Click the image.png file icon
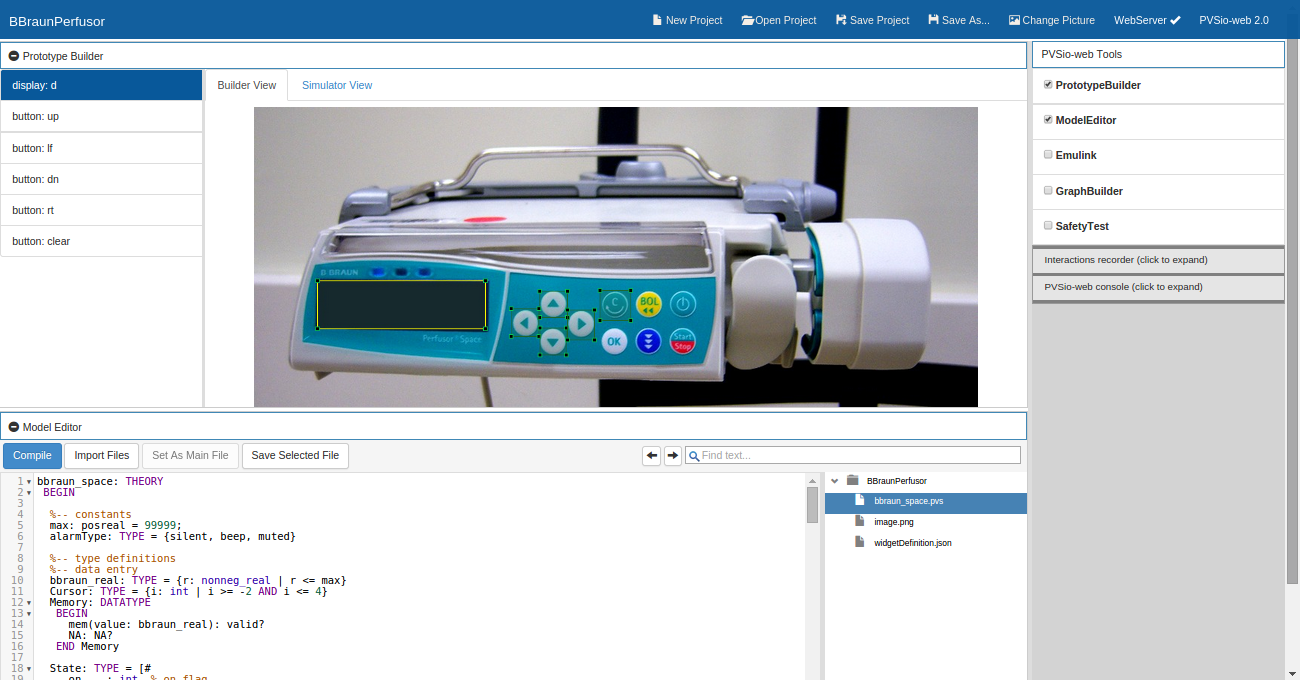This screenshot has height=680, width=1300. [x=859, y=521]
